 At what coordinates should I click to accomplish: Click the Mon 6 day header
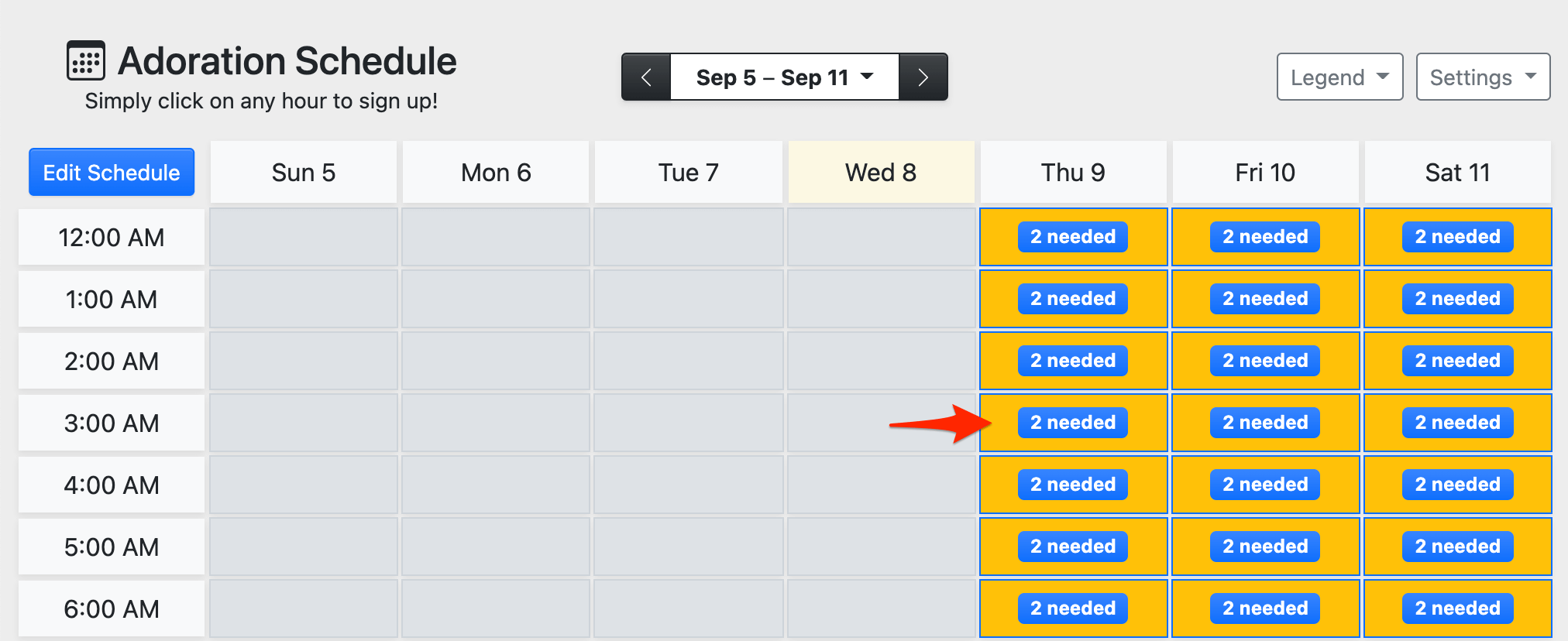pos(496,173)
